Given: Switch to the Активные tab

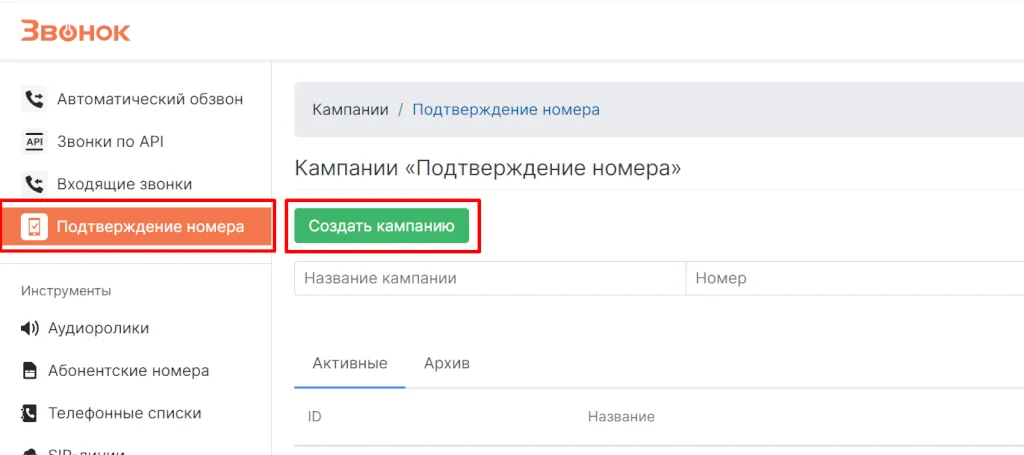Looking at the screenshot, I should (350, 363).
